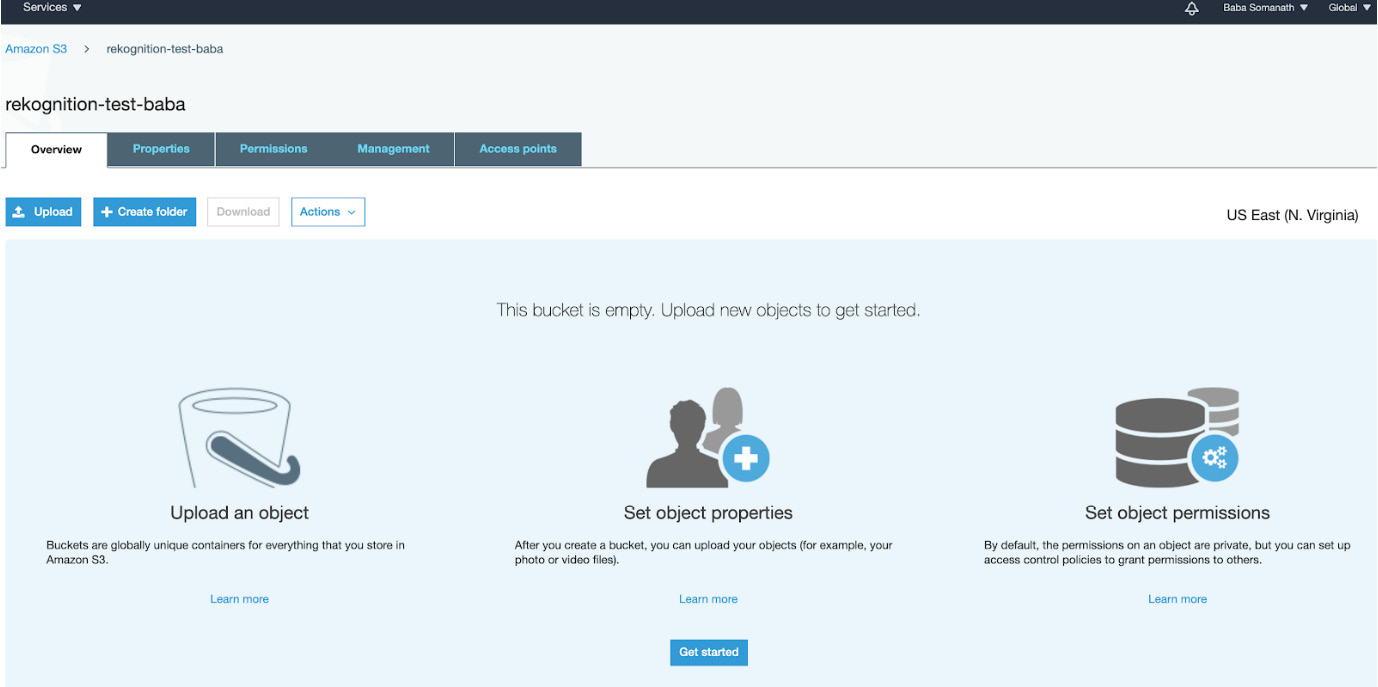
Task: Click the Upload an object heading
Action: click(239, 513)
